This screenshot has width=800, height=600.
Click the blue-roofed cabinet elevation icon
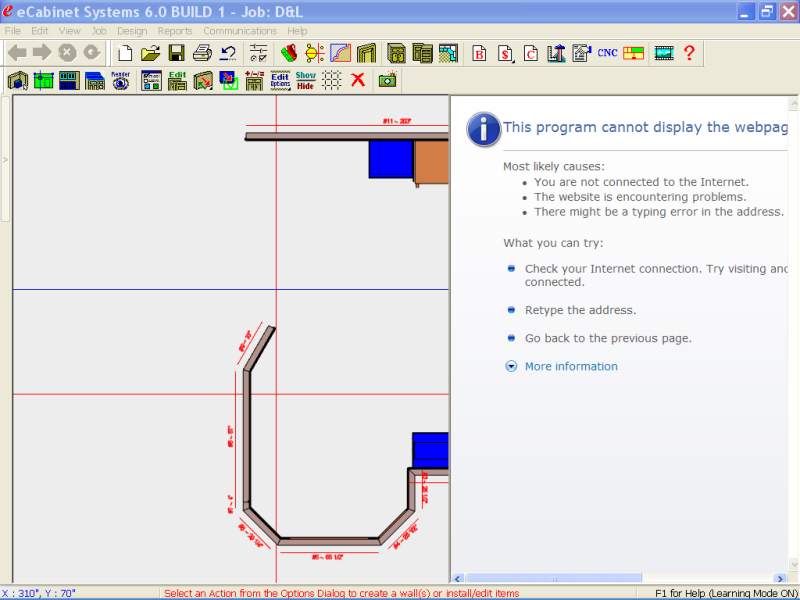[x=95, y=81]
